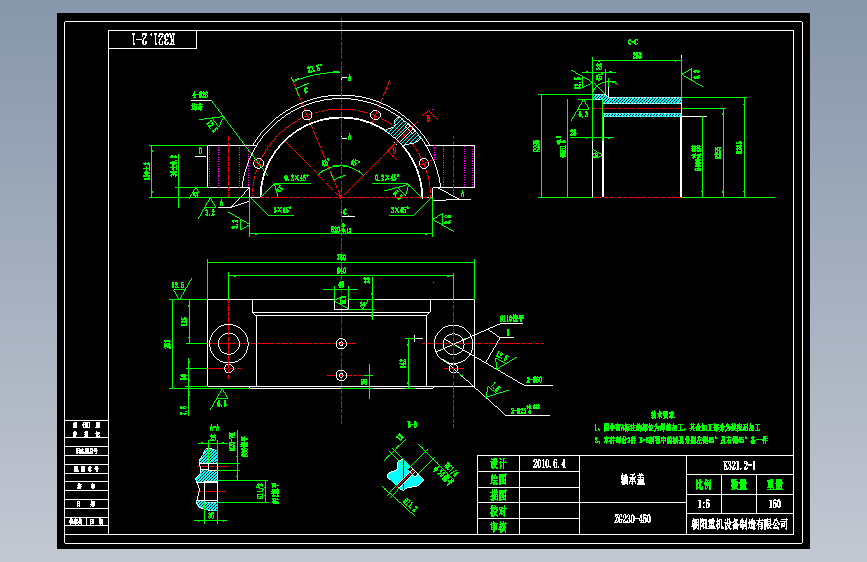The height and width of the screenshot is (562, 867).
Task: Click the mirrored drawing number box at top-left
Action: point(153,39)
